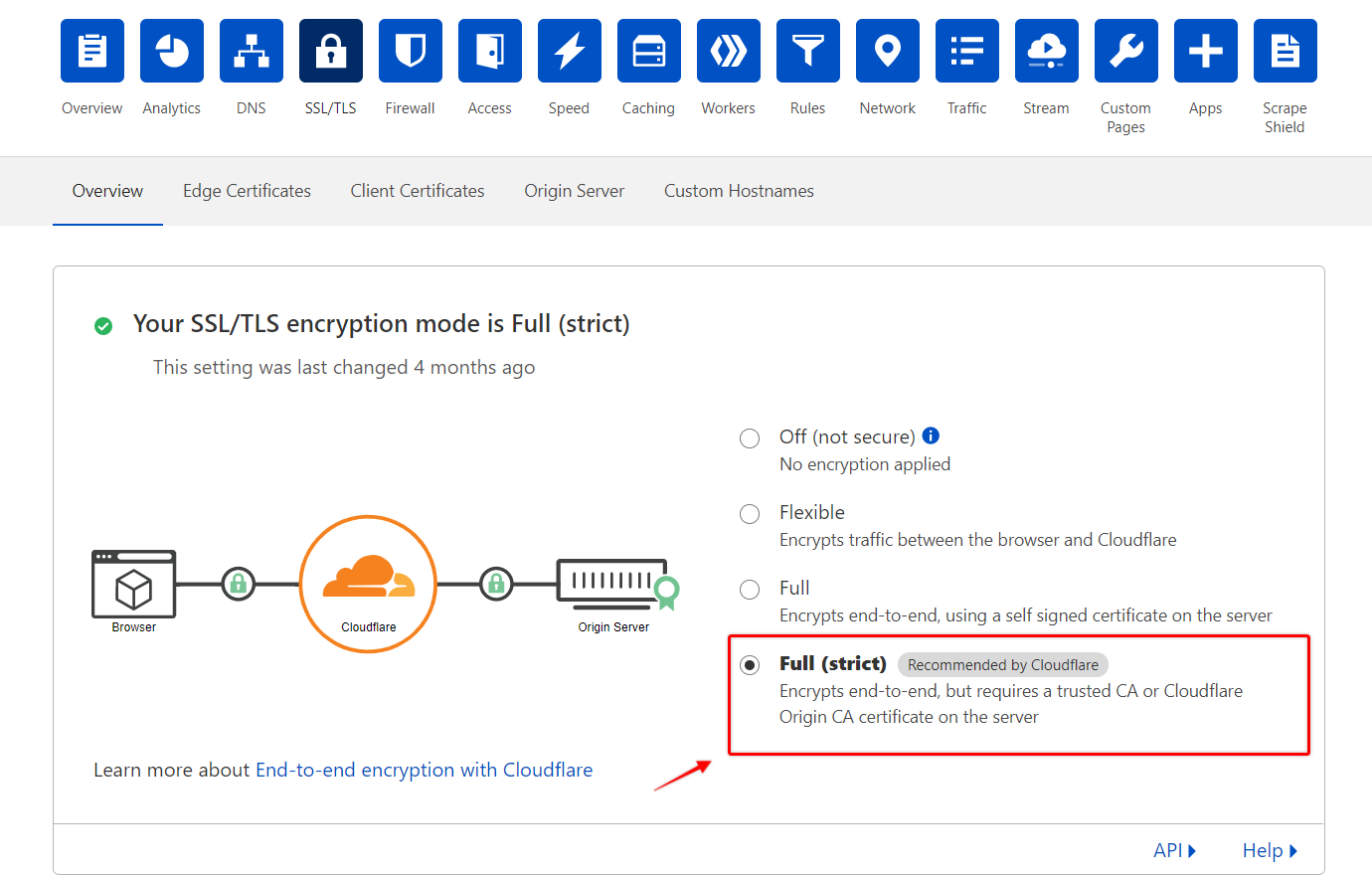Select the Off (not secure) radio button
The height and width of the screenshot is (876, 1372).
pos(750,438)
